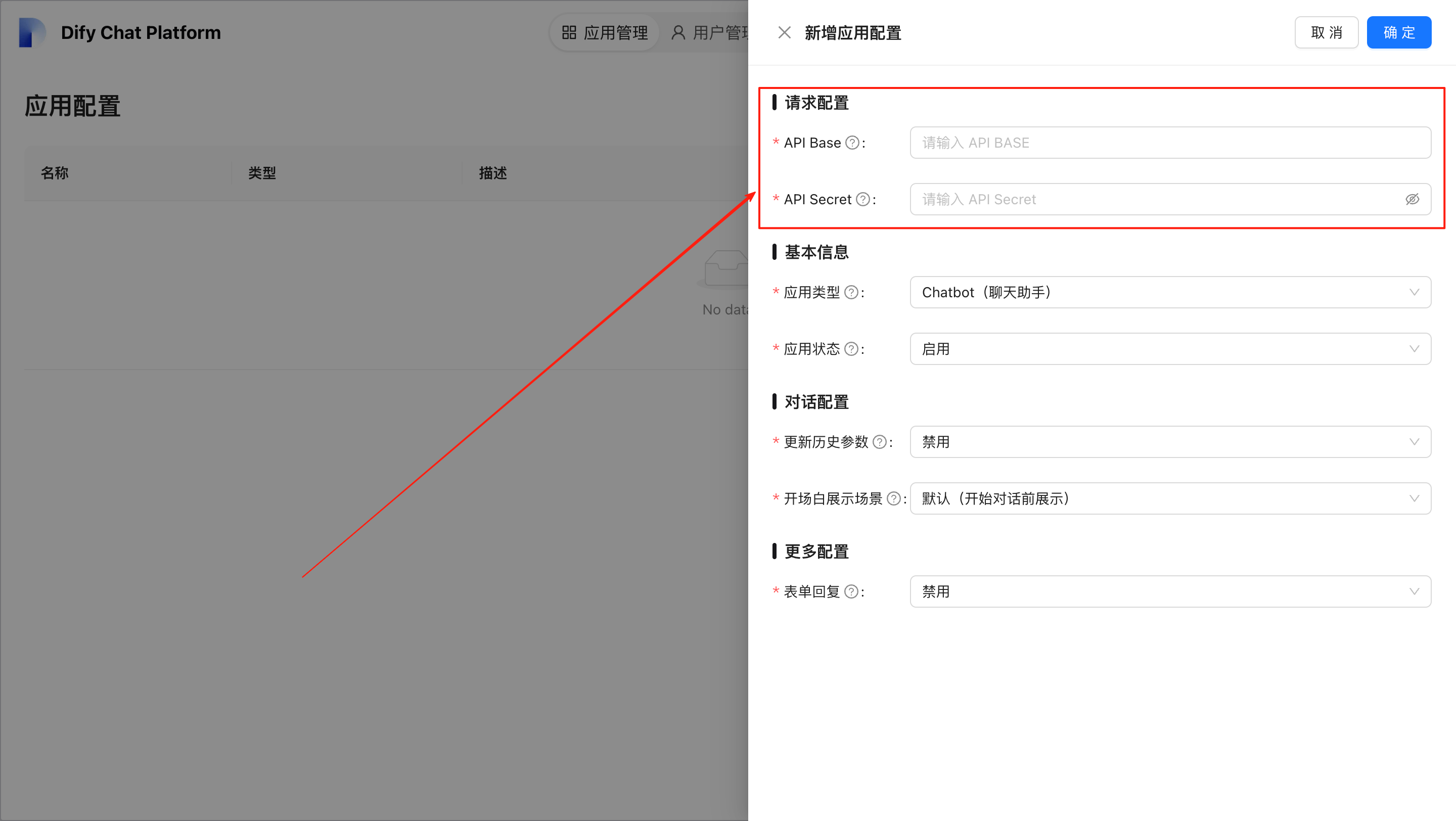Open the 开场白展示场景 默认 dropdown
Screen dimensions: 1456x821
point(1170,498)
